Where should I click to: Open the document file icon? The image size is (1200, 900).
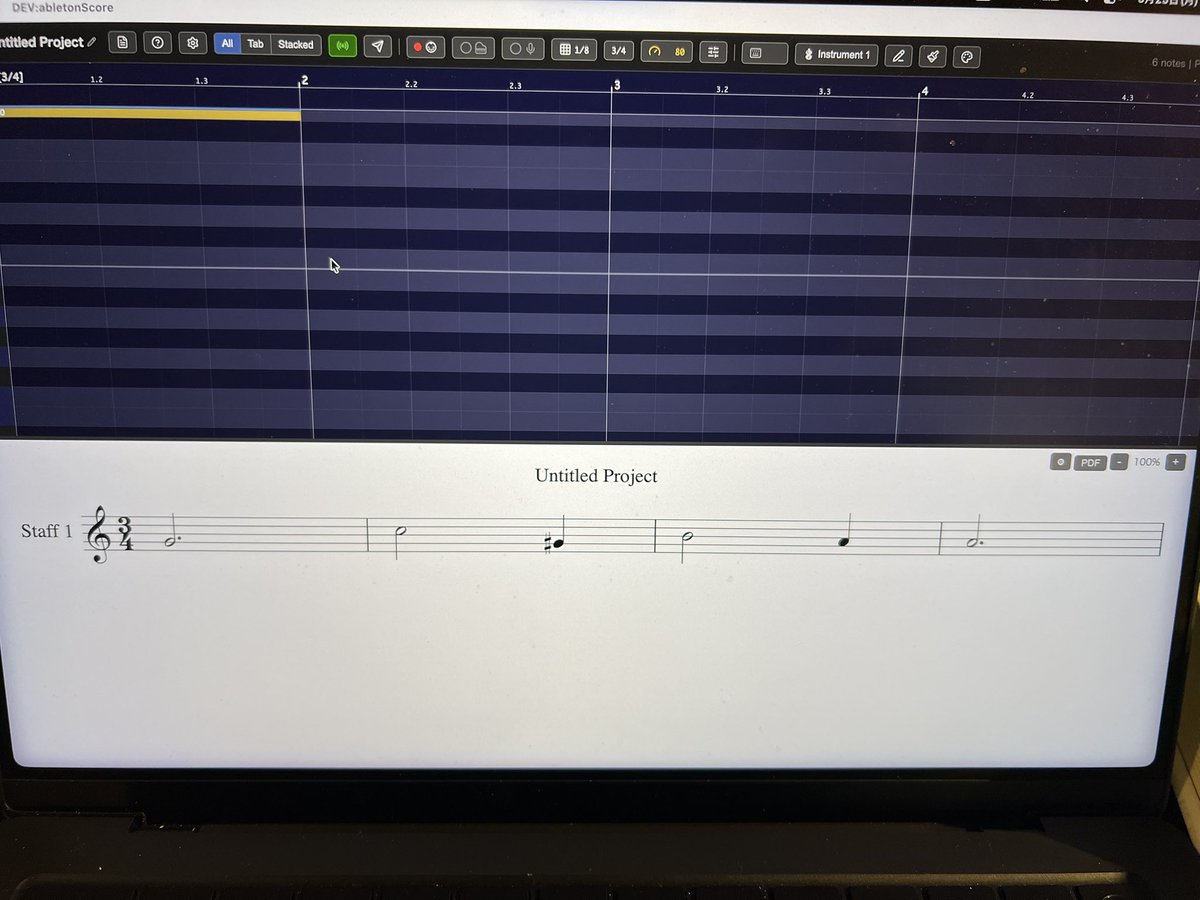point(122,42)
